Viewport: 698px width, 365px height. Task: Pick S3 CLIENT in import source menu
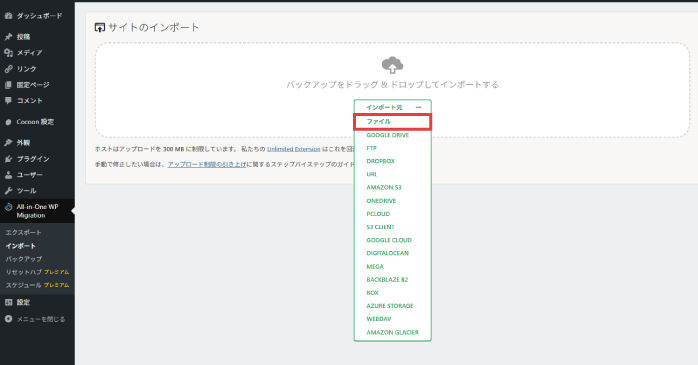[x=380, y=227]
